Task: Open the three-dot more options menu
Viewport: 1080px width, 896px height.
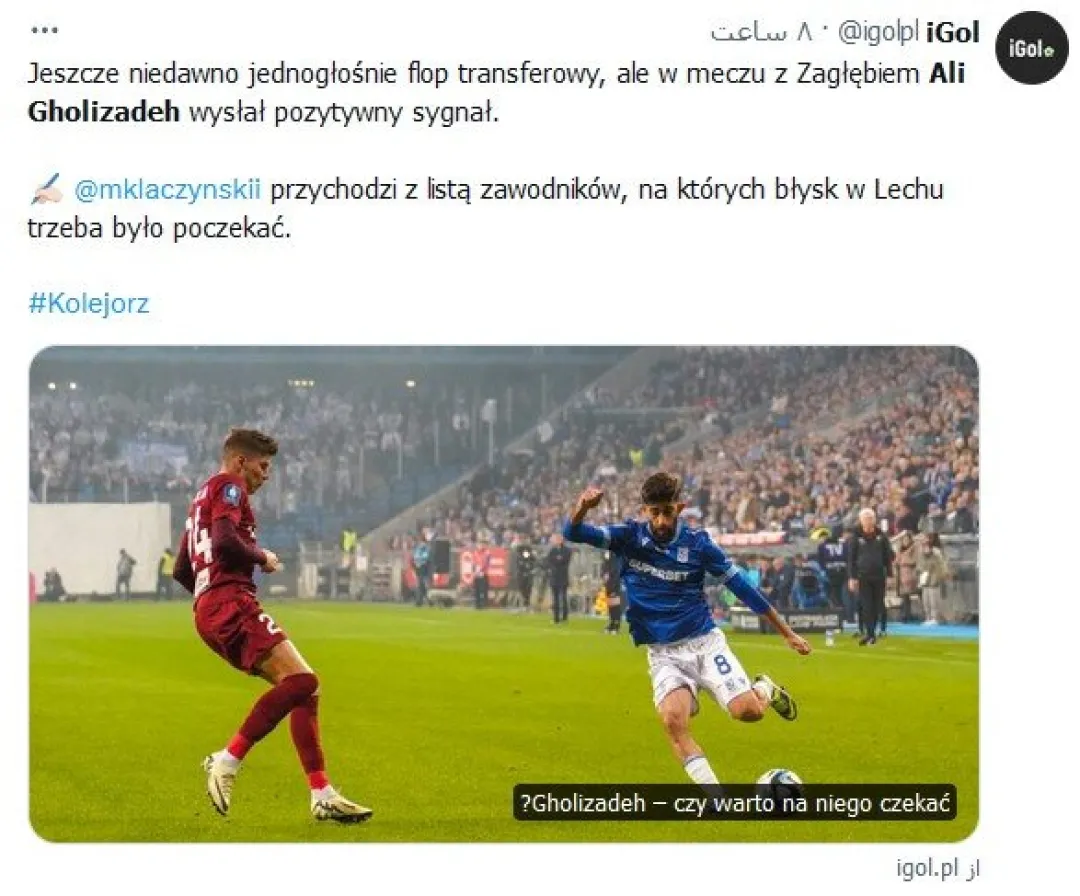Action: 45,30
